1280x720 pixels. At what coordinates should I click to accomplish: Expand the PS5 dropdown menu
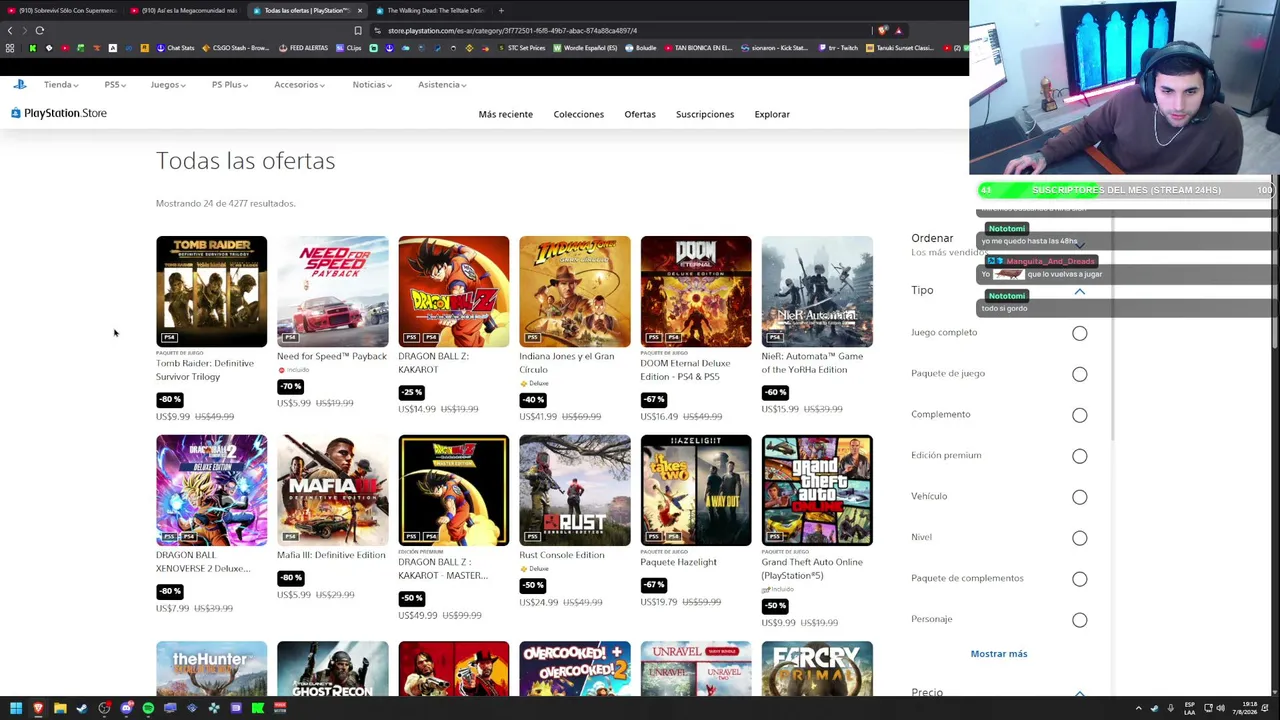[115, 85]
